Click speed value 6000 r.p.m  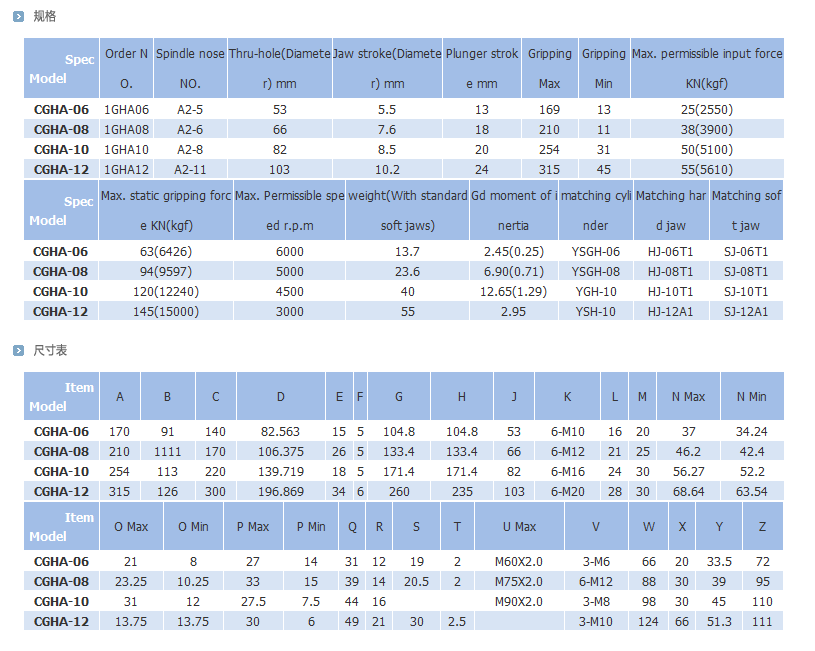tap(290, 252)
